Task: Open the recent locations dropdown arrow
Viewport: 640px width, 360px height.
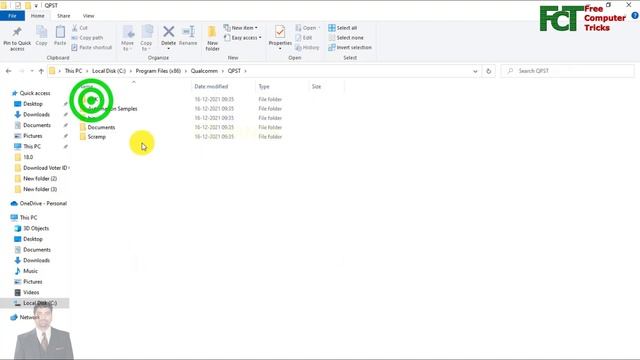Action: point(32,71)
